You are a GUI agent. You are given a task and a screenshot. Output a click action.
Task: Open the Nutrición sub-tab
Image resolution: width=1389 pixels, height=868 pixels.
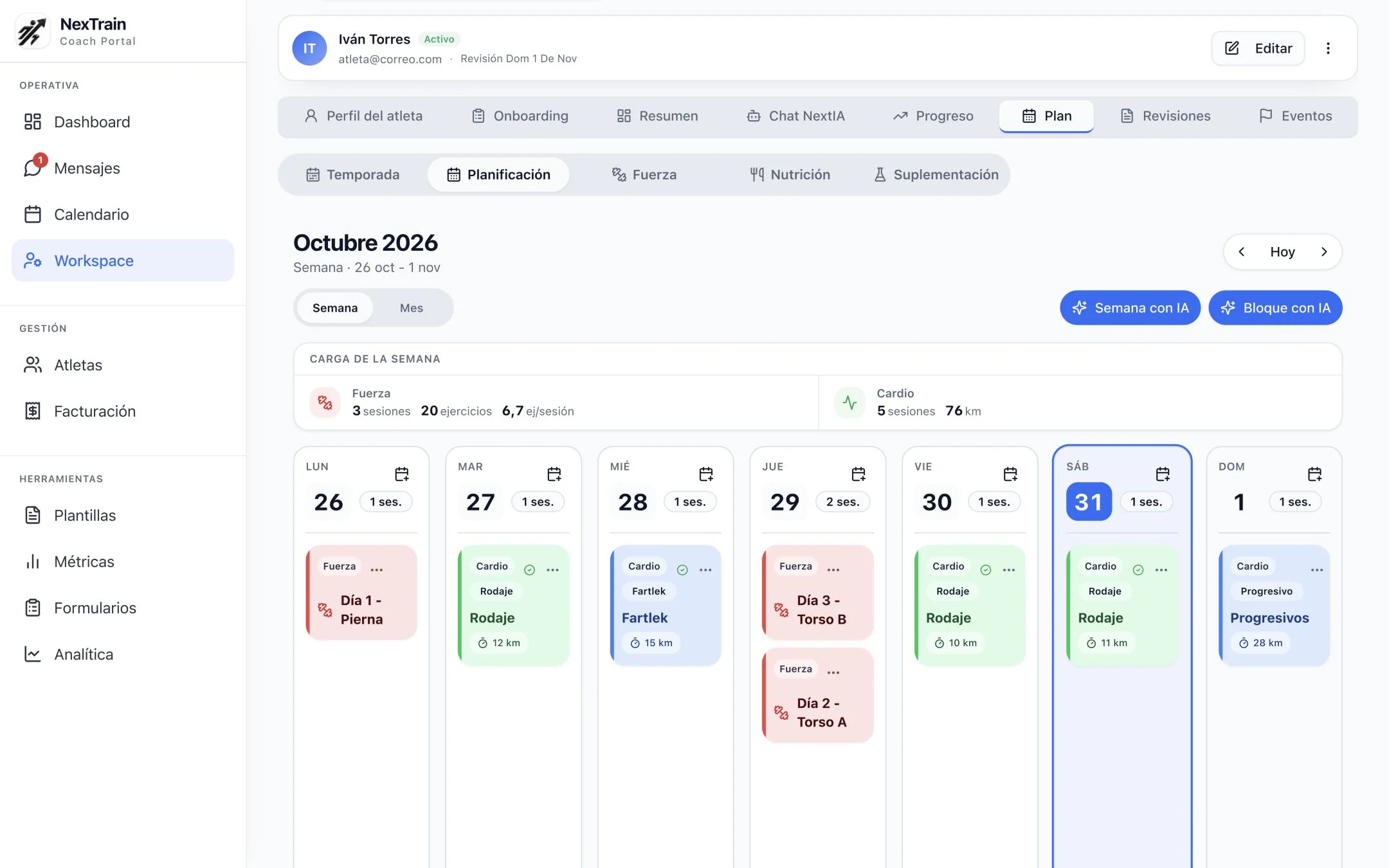[790, 174]
